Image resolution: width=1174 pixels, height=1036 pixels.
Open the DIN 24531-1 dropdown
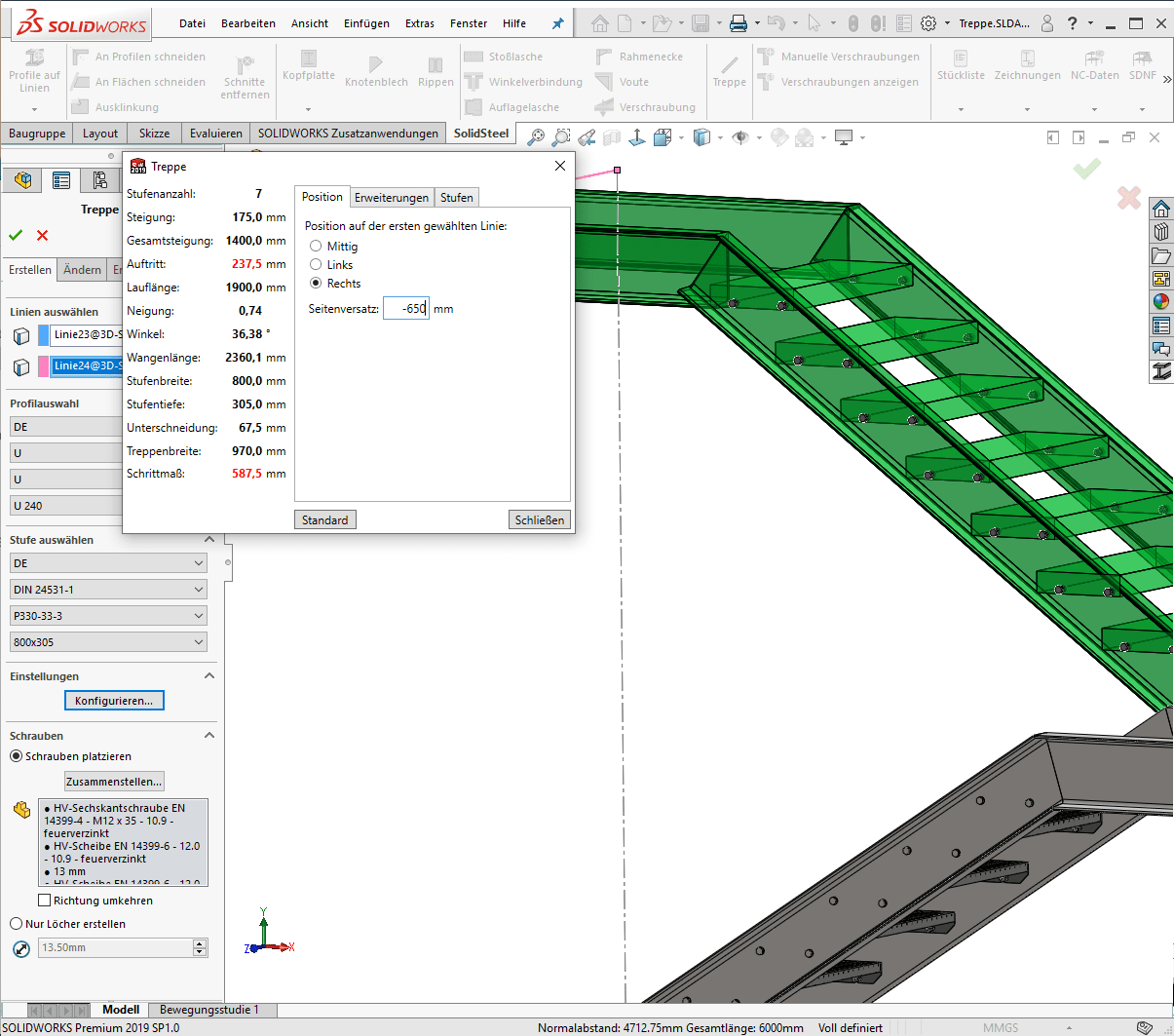point(108,590)
